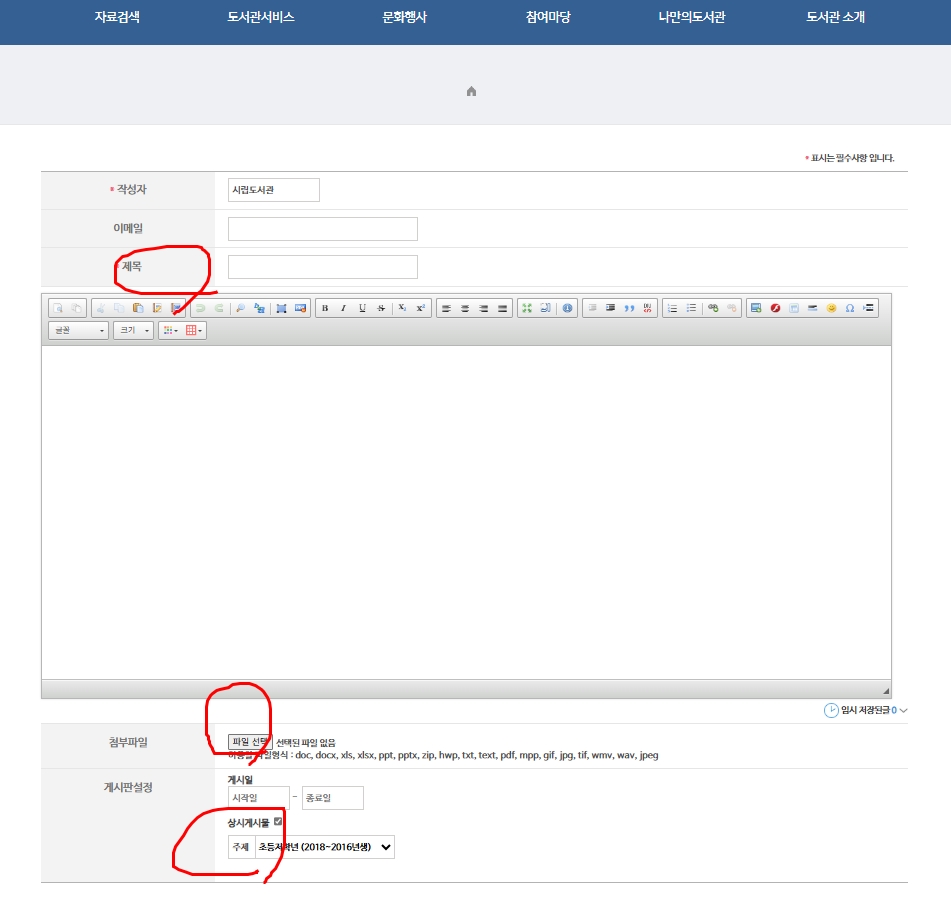The height and width of the screenshot is (899, 951).
Task: Insert a hyperlink with link icon
Action: click(713, 308)
